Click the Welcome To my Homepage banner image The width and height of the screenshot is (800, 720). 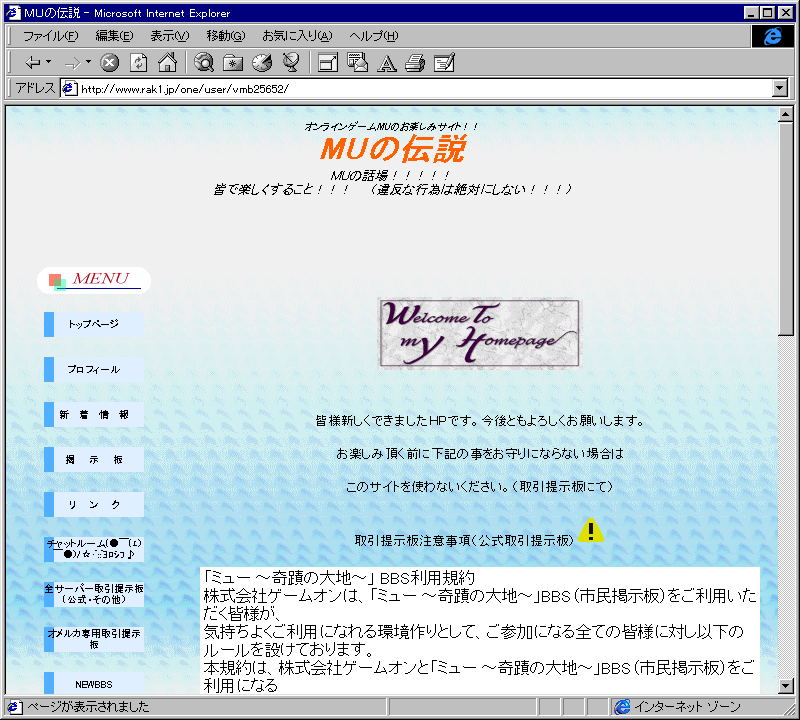click(x=479, y=334)
